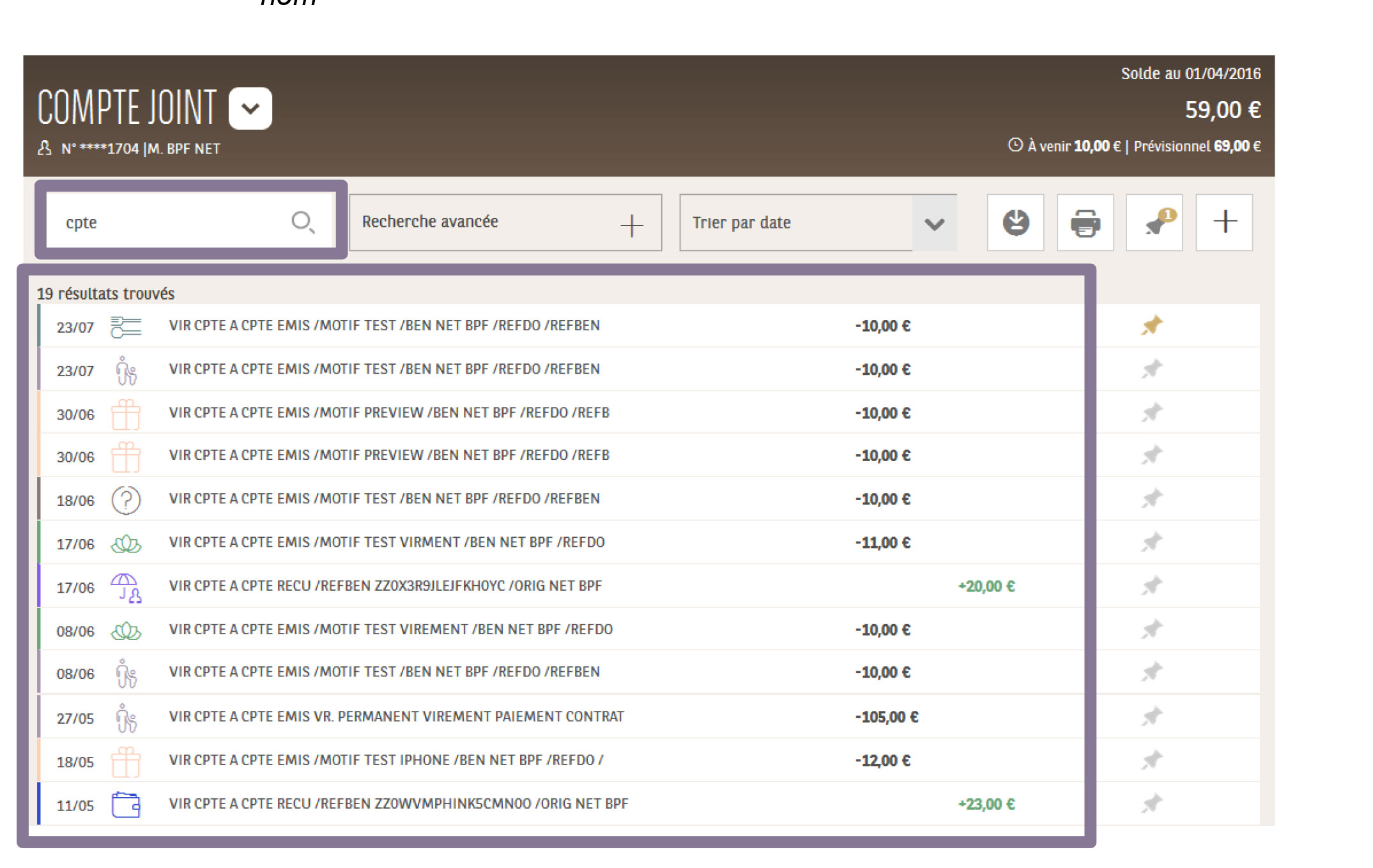Click 'Solde au 01/04/2016' label

point(1191,73)
